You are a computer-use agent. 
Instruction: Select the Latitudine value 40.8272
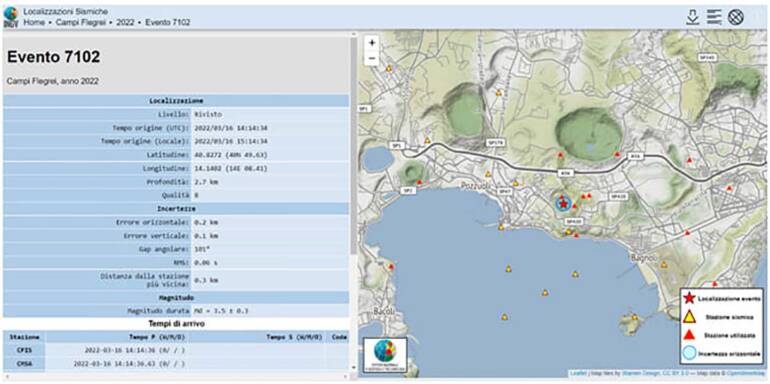point(230,155)
